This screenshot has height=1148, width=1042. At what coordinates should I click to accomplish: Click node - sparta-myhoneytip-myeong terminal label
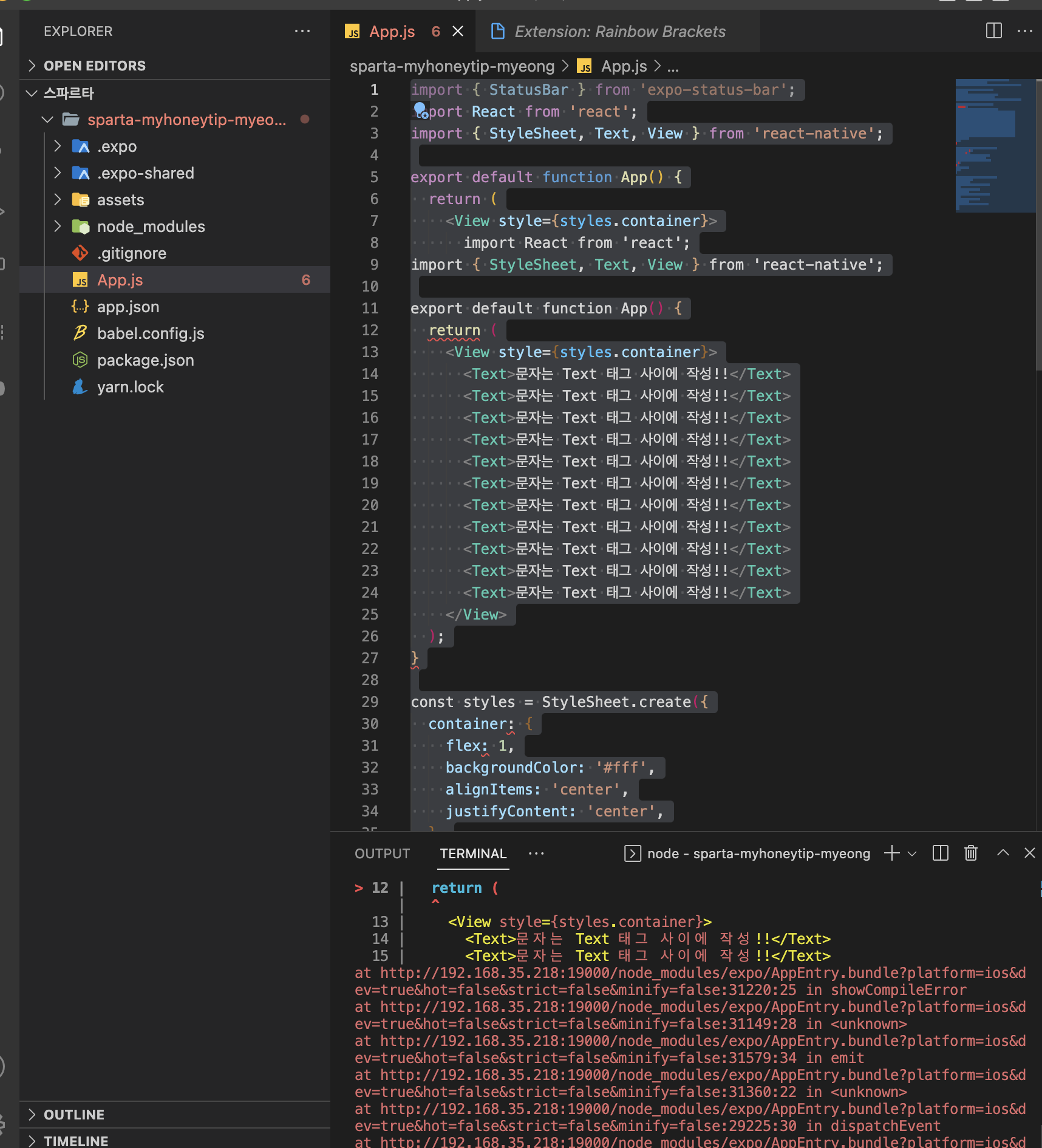coord(758,853)
